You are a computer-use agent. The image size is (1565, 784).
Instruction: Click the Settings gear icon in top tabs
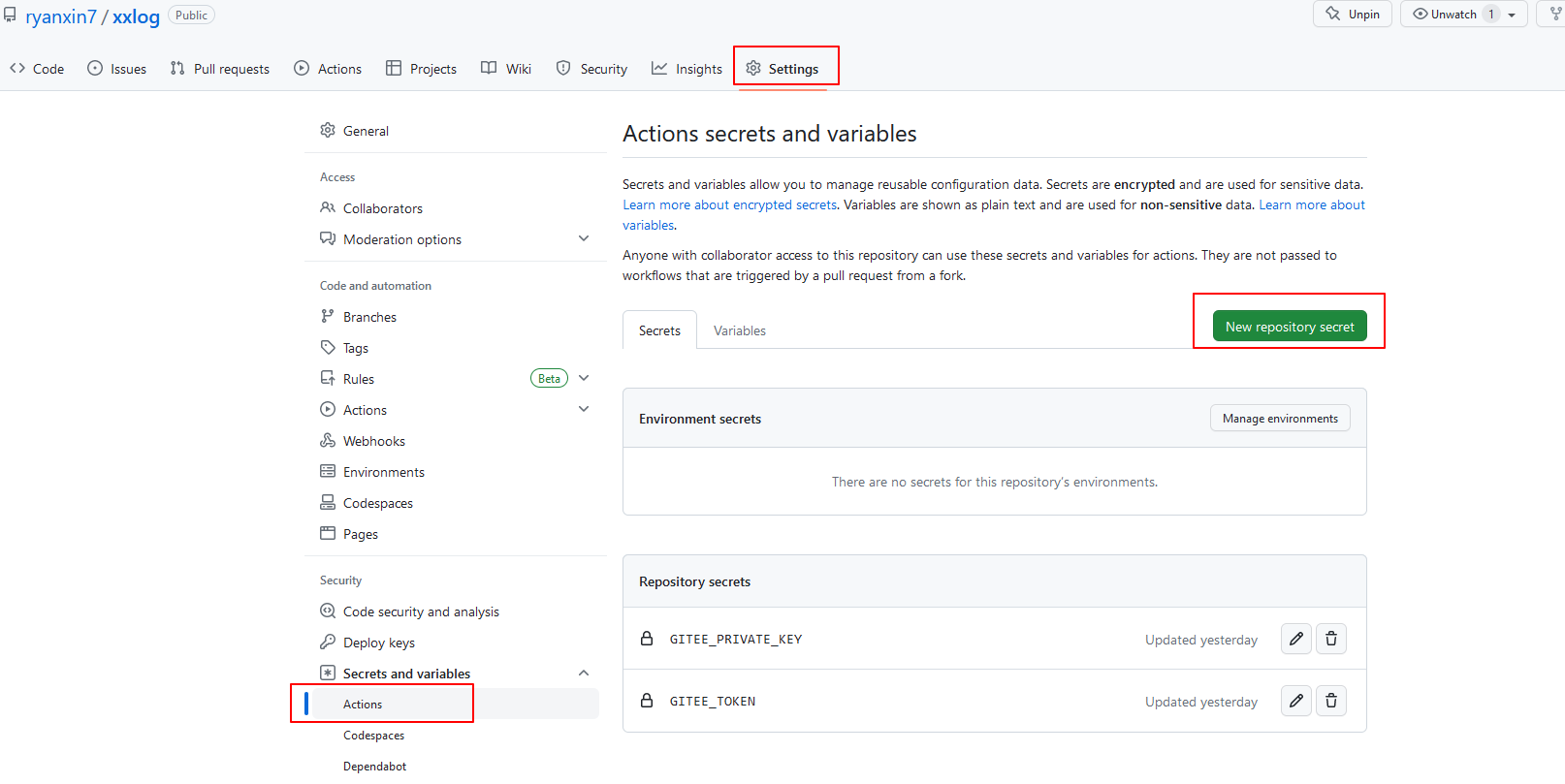(753, 68)
